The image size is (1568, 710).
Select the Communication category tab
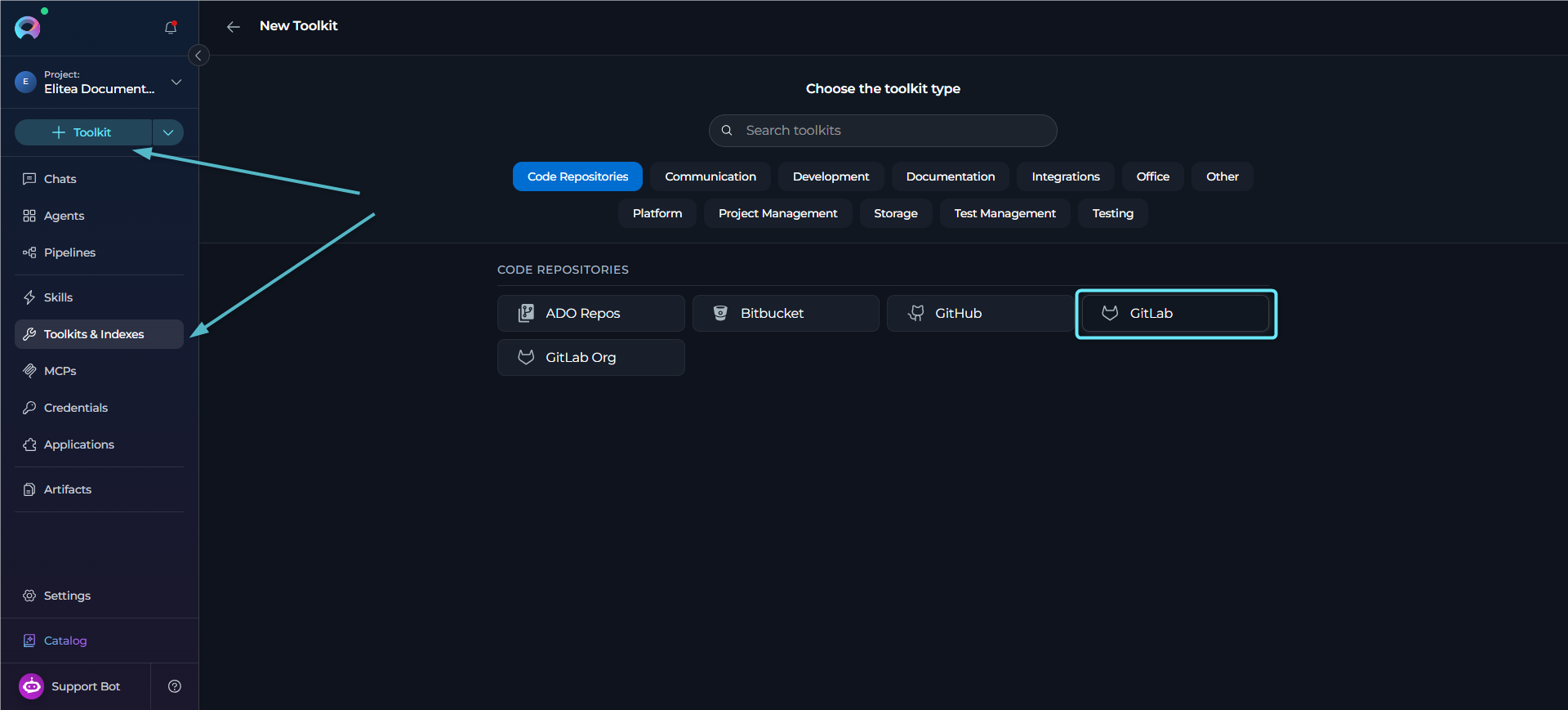pos(710,176)
